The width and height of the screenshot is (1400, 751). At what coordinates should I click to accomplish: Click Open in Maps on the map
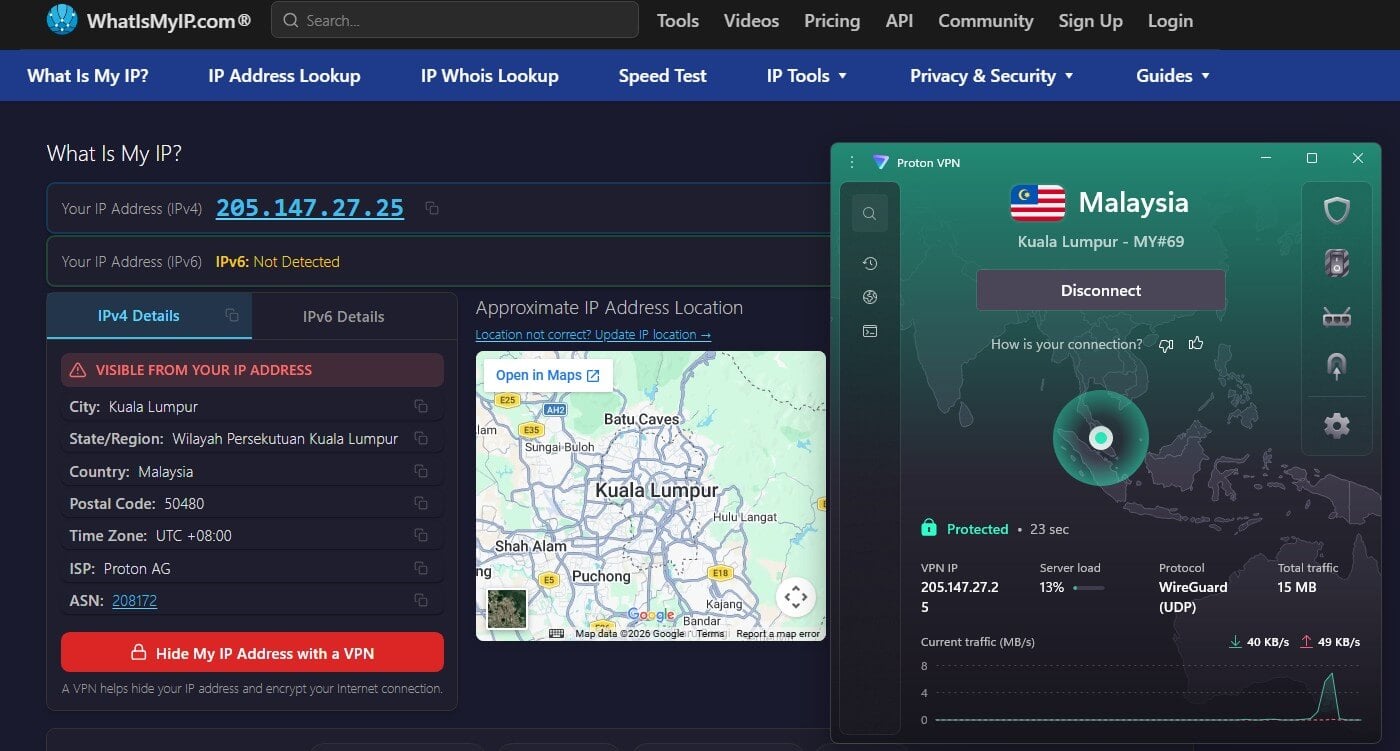(x=548, y=375)
